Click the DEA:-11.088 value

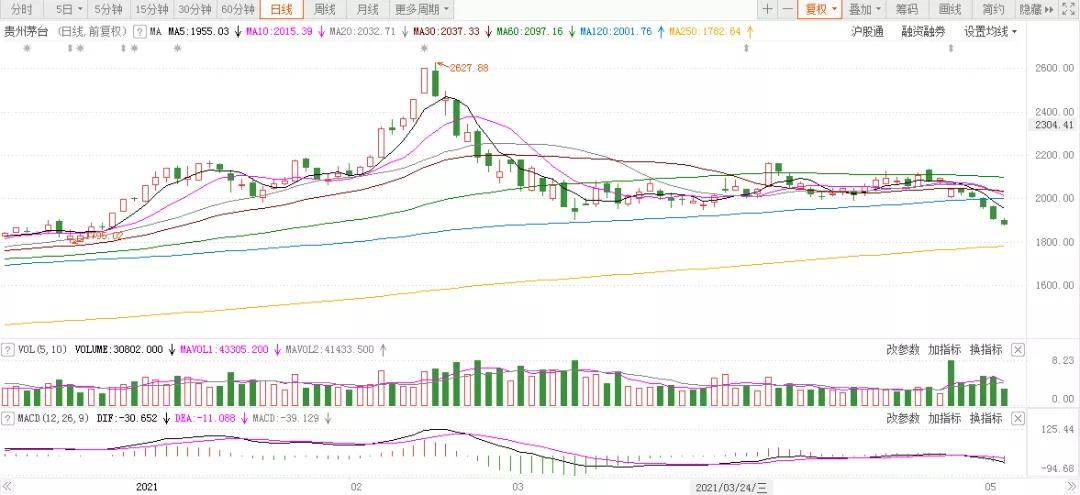pos(205,418)
